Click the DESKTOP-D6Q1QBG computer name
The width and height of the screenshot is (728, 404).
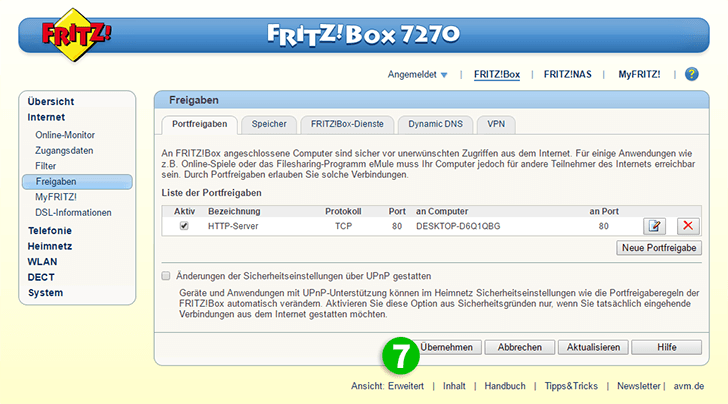[458, 226]
